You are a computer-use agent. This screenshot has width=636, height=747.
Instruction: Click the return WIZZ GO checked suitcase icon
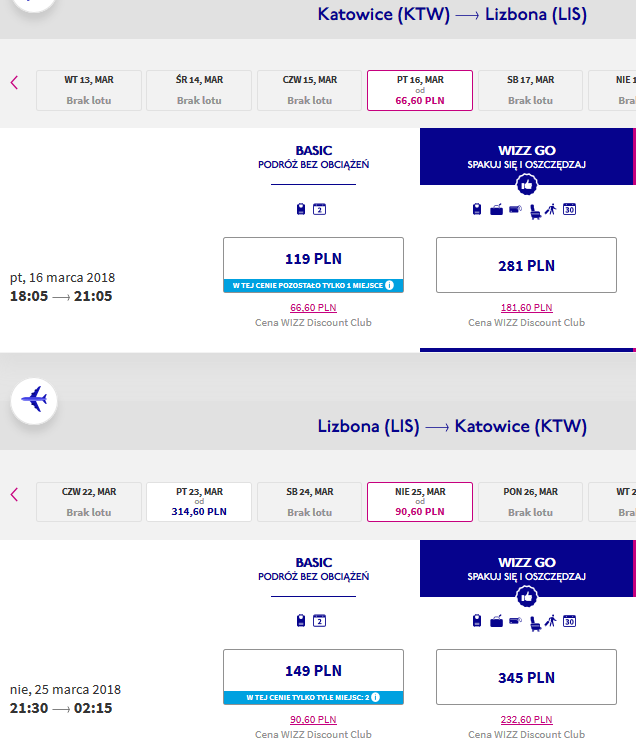point(496,621)
